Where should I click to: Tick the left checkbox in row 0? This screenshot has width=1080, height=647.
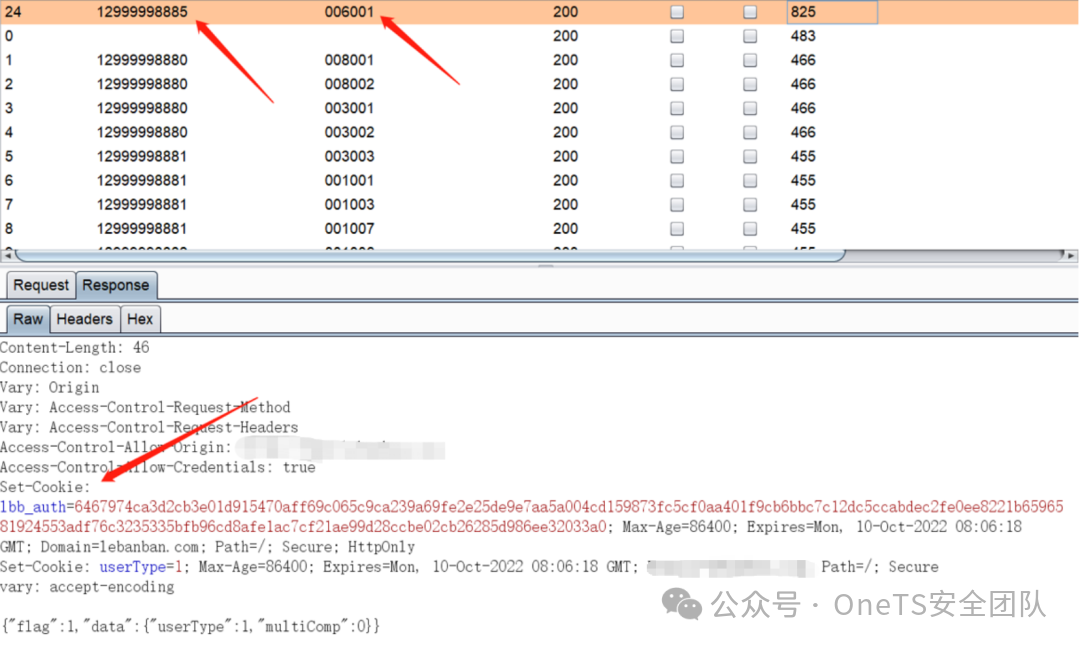click(x=677, y=36)
